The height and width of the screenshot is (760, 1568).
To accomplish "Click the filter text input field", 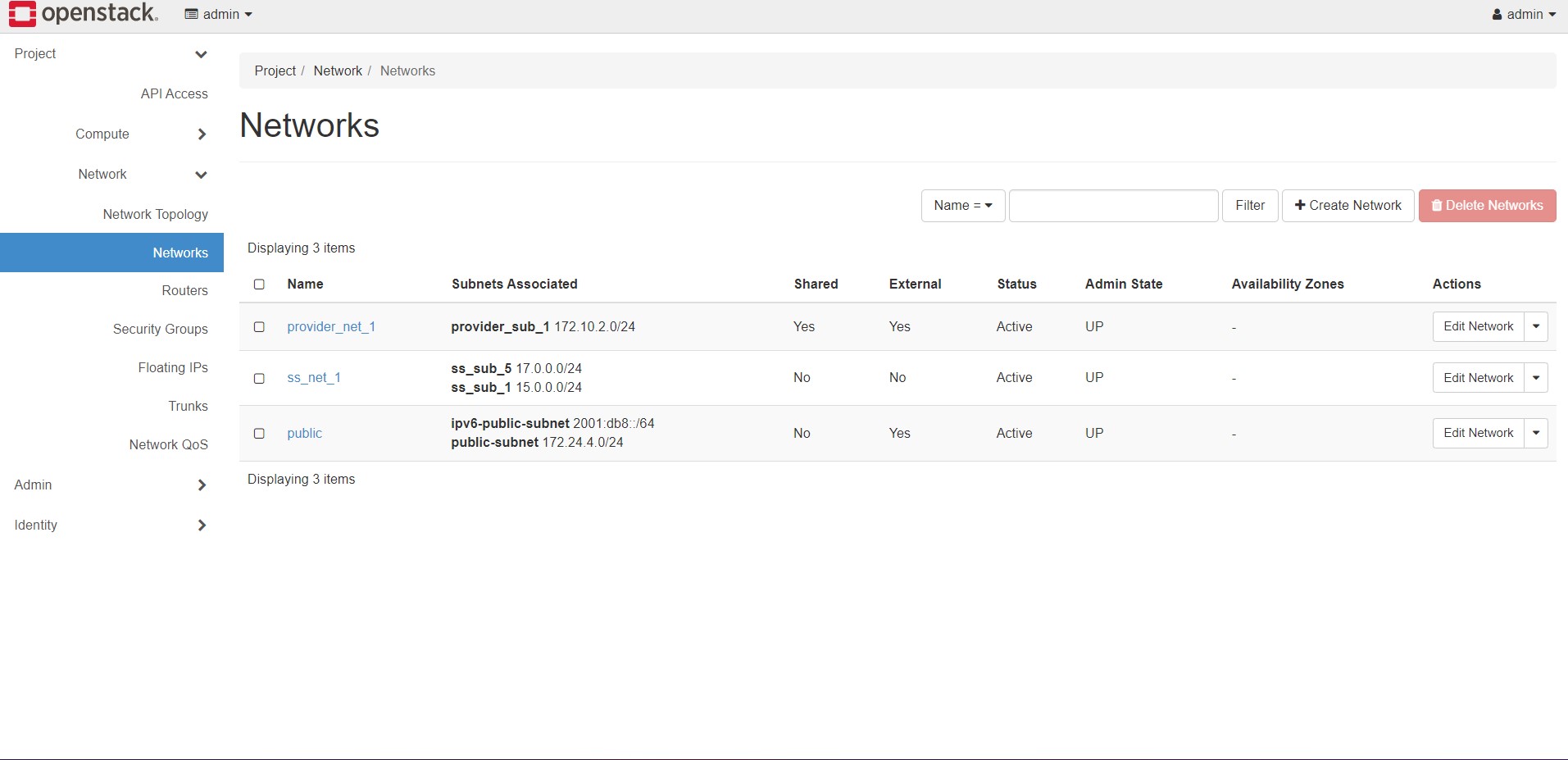I will pos(1112,206).
